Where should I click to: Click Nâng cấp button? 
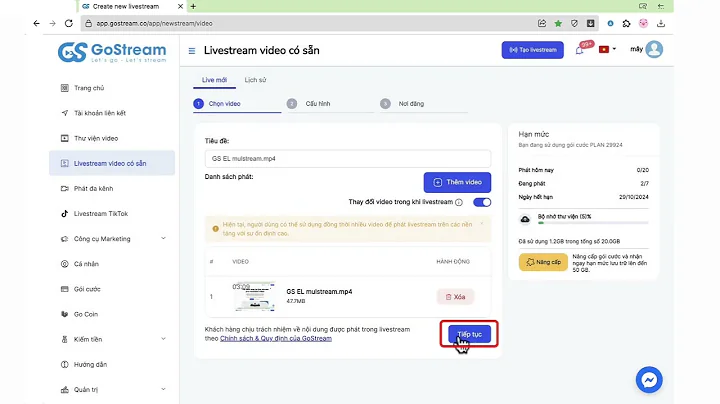point(543,262)
